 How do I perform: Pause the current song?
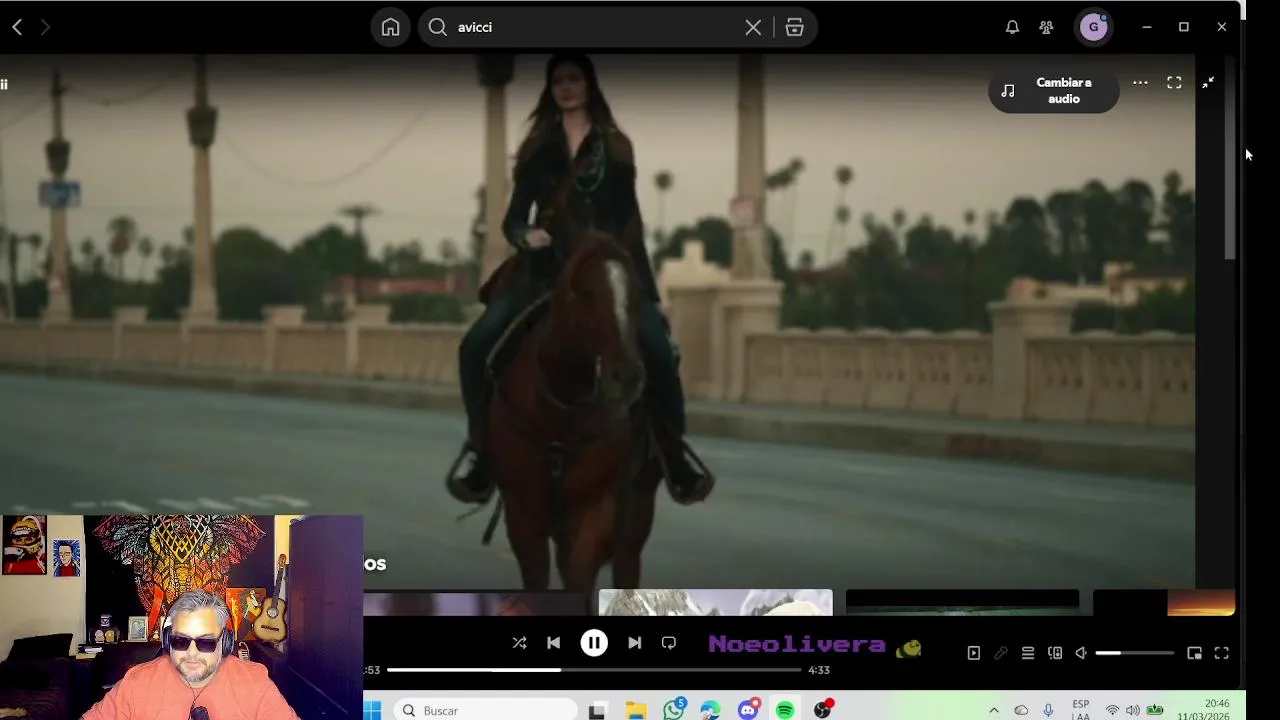tap(594, 643)
